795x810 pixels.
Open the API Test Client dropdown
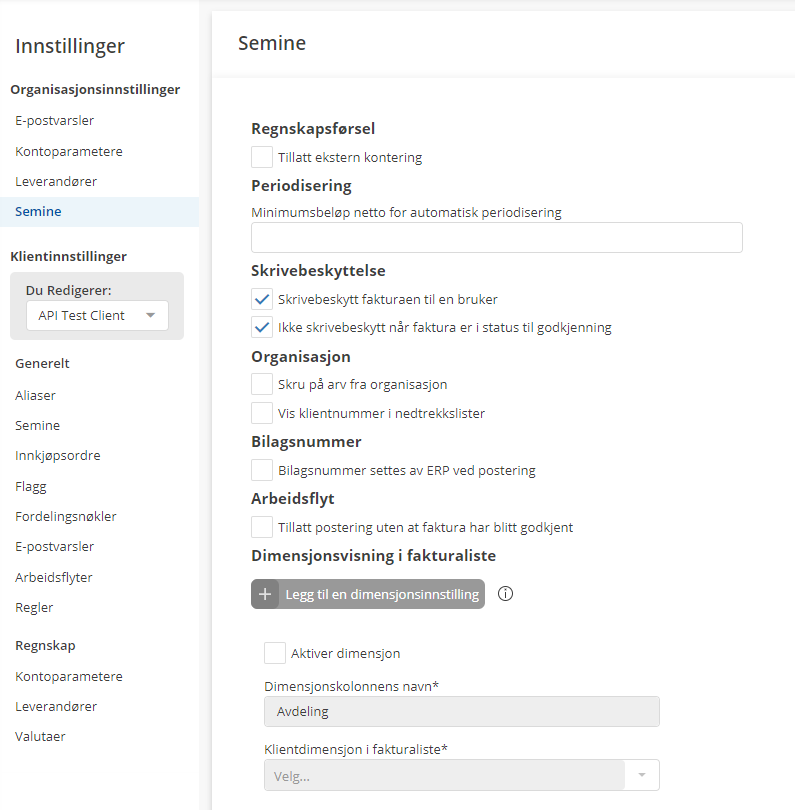coord(97,316)
